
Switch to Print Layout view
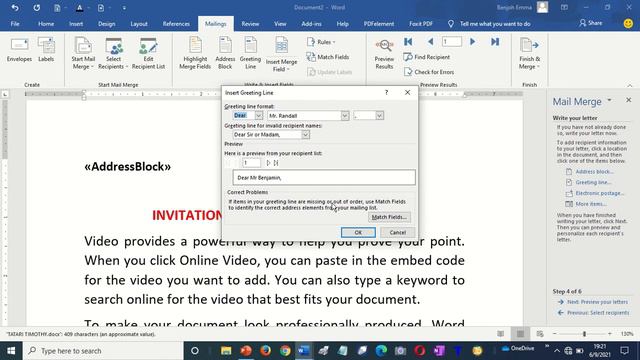[x=520, y=334]
